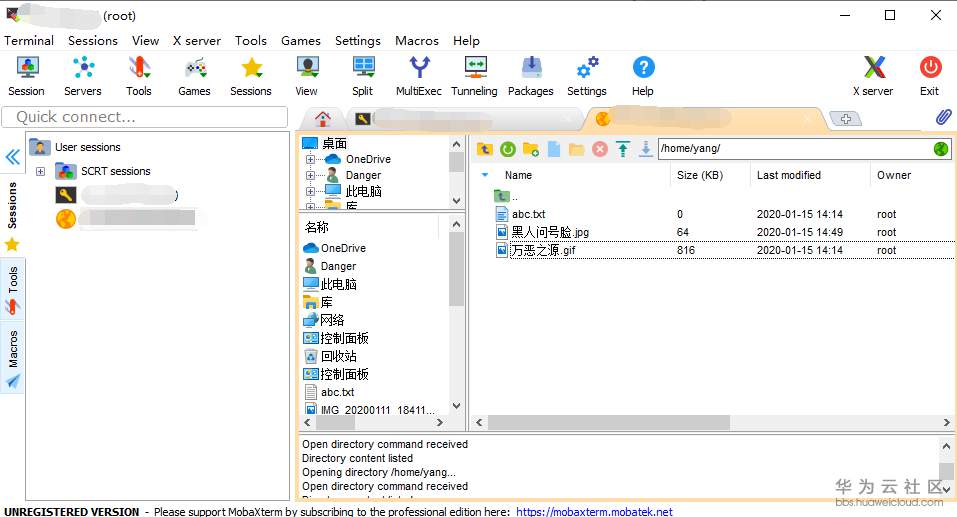Click in the Quick connect field
The width and height of the screenshot is (957, 517).
click(145, 117)
